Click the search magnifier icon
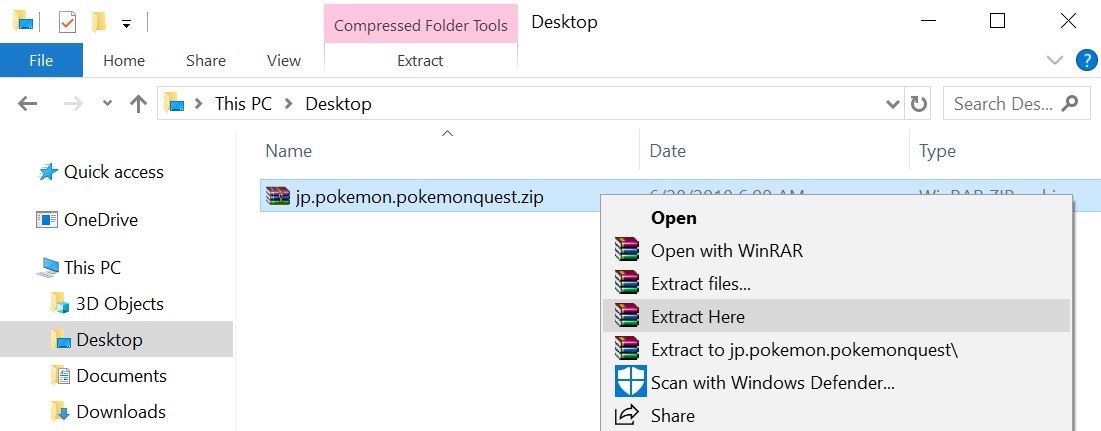The height and width of the screenshot is (431, 1101). [x=1070, y=104]
